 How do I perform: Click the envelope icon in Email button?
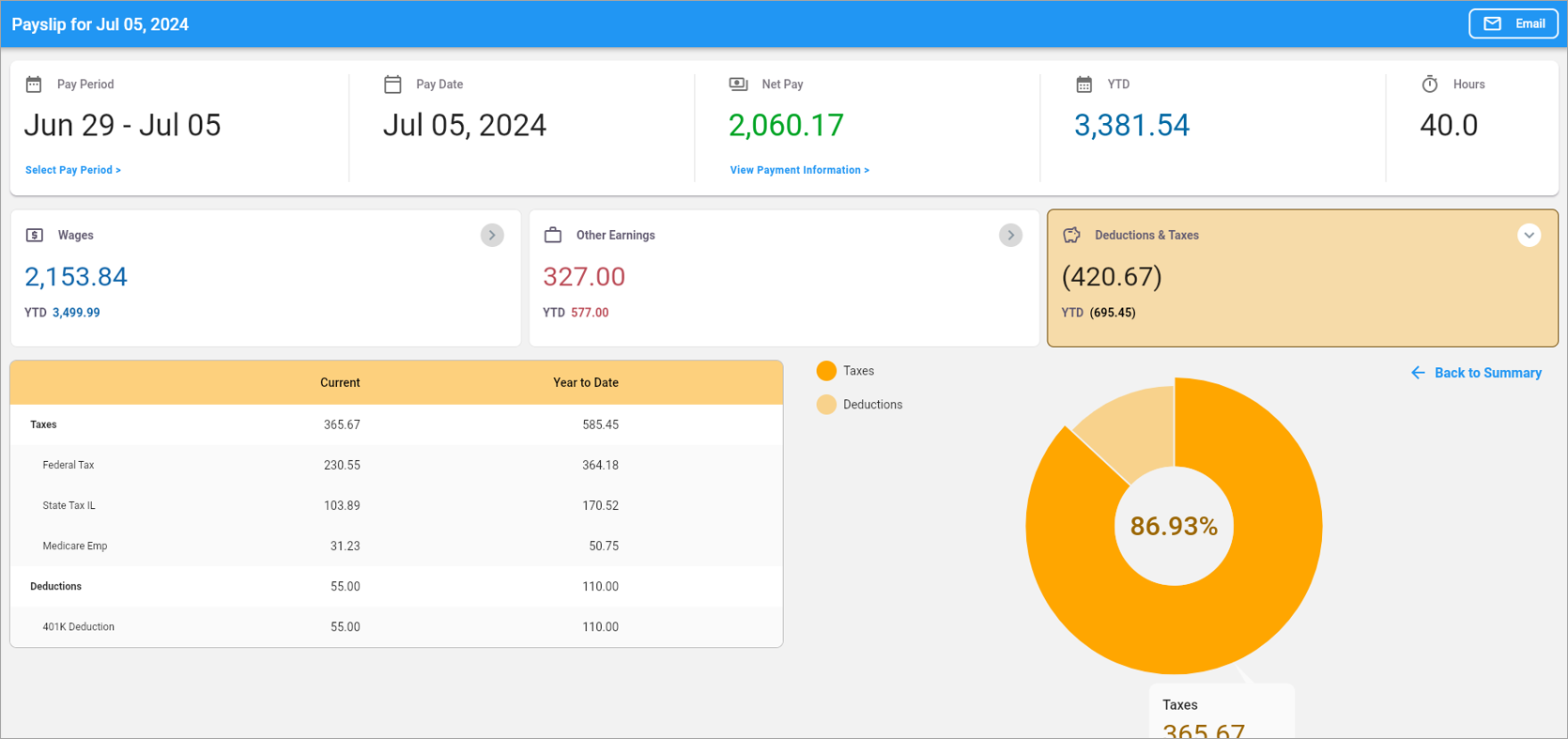[x=1492, y=23]
